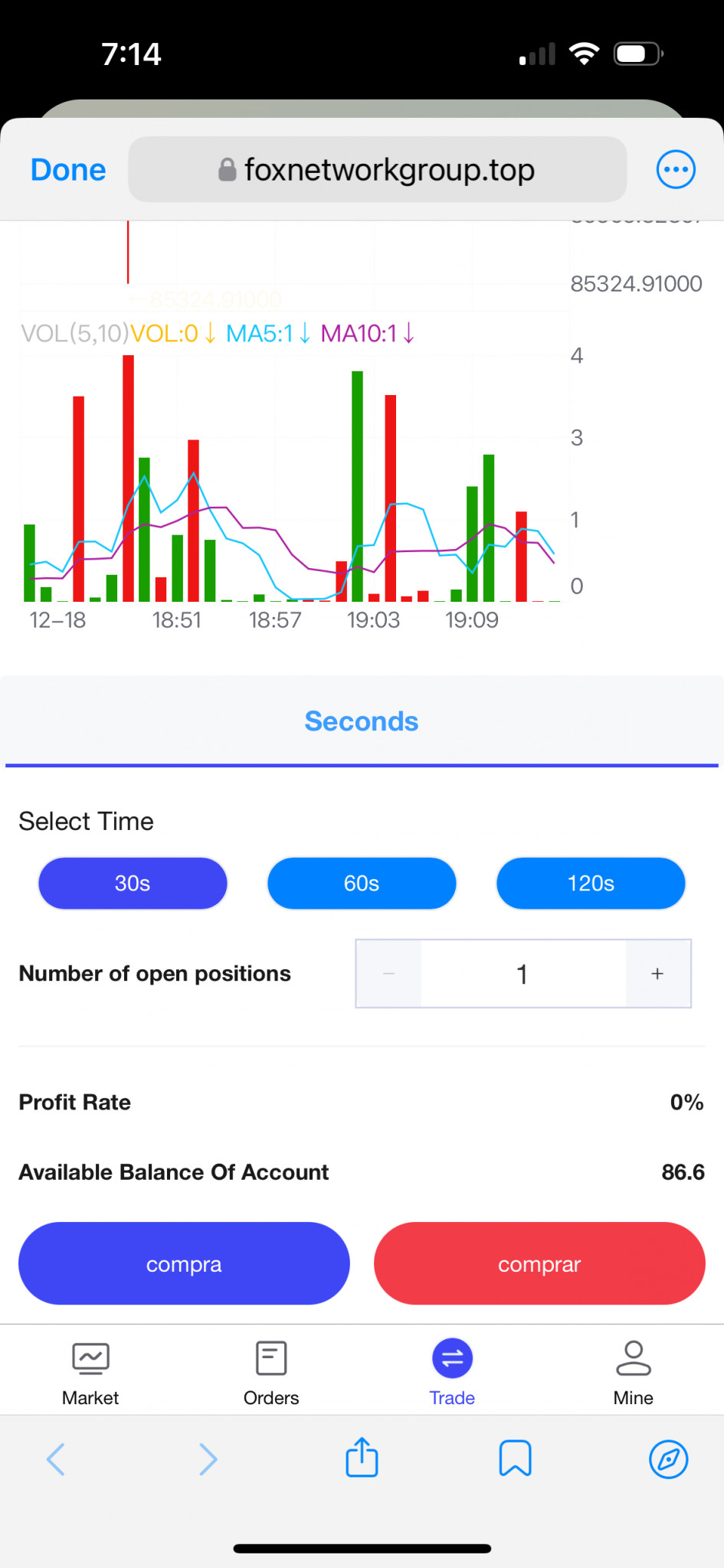Screen dimensions: 724x1568
Task: Tap the Safari compass icon
Action: pos(668,1459)
